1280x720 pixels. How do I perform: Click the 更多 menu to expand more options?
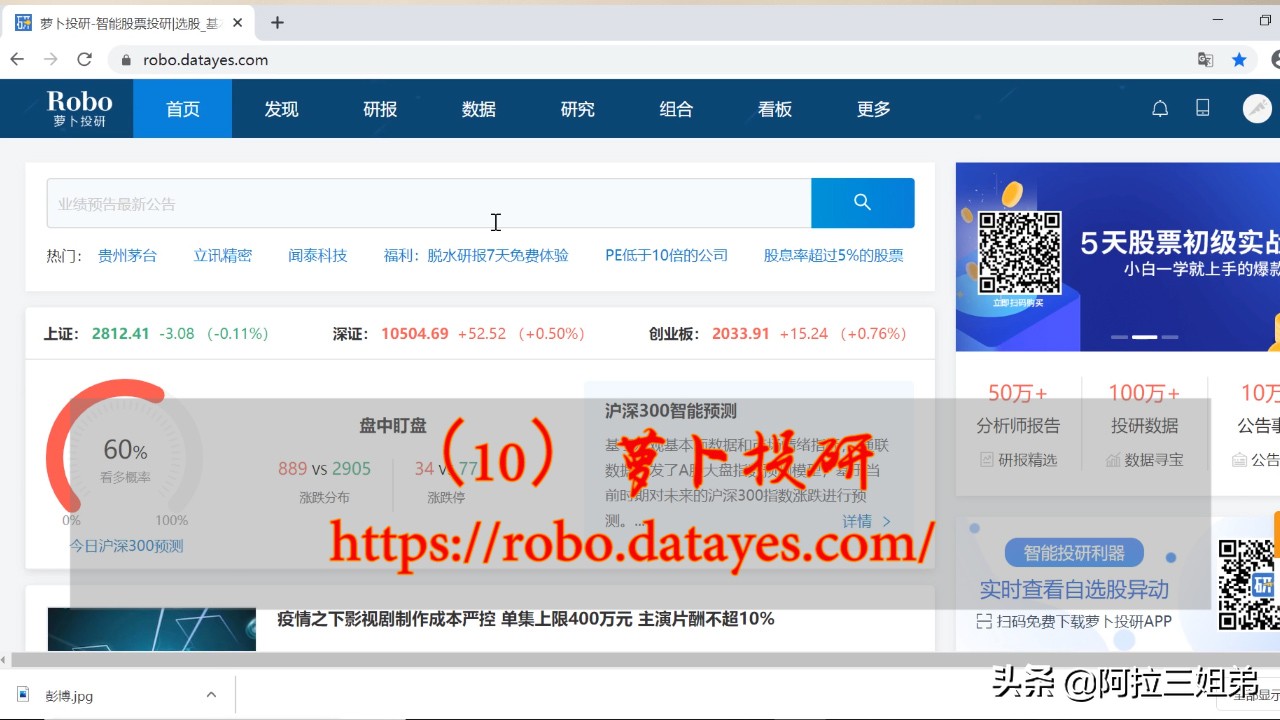tap(872, 109)
